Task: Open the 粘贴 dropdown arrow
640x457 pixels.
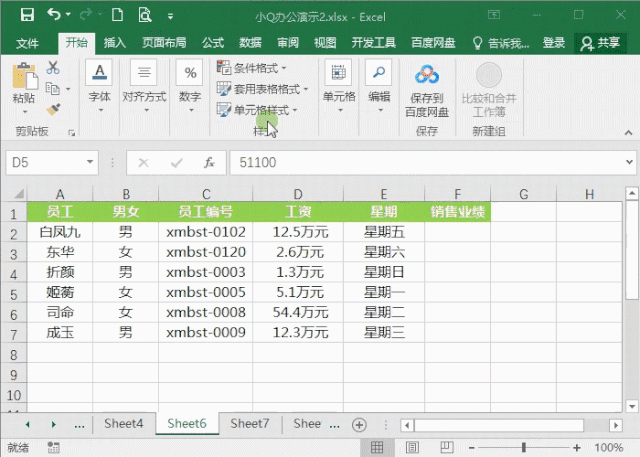Action: (24, 111)
